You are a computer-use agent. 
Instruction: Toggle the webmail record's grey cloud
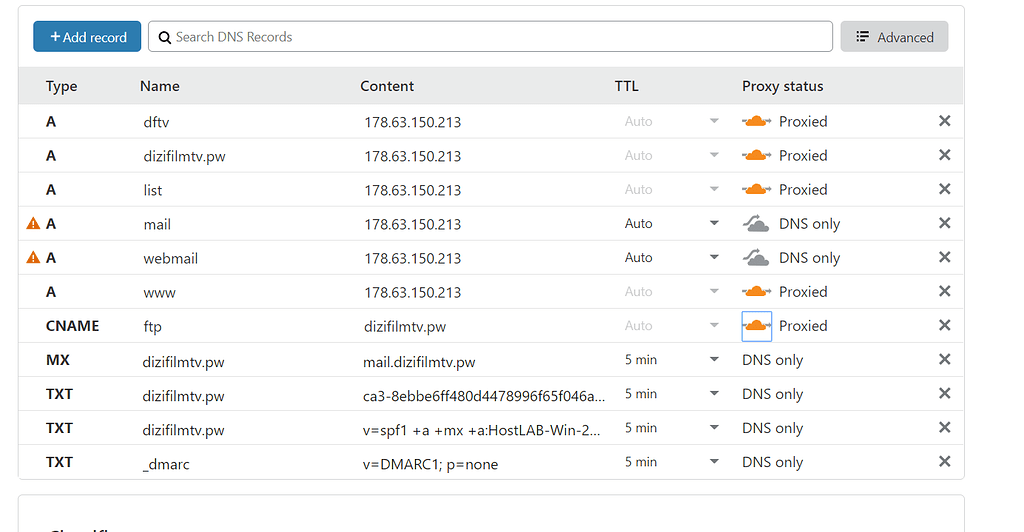pos(757,258)
